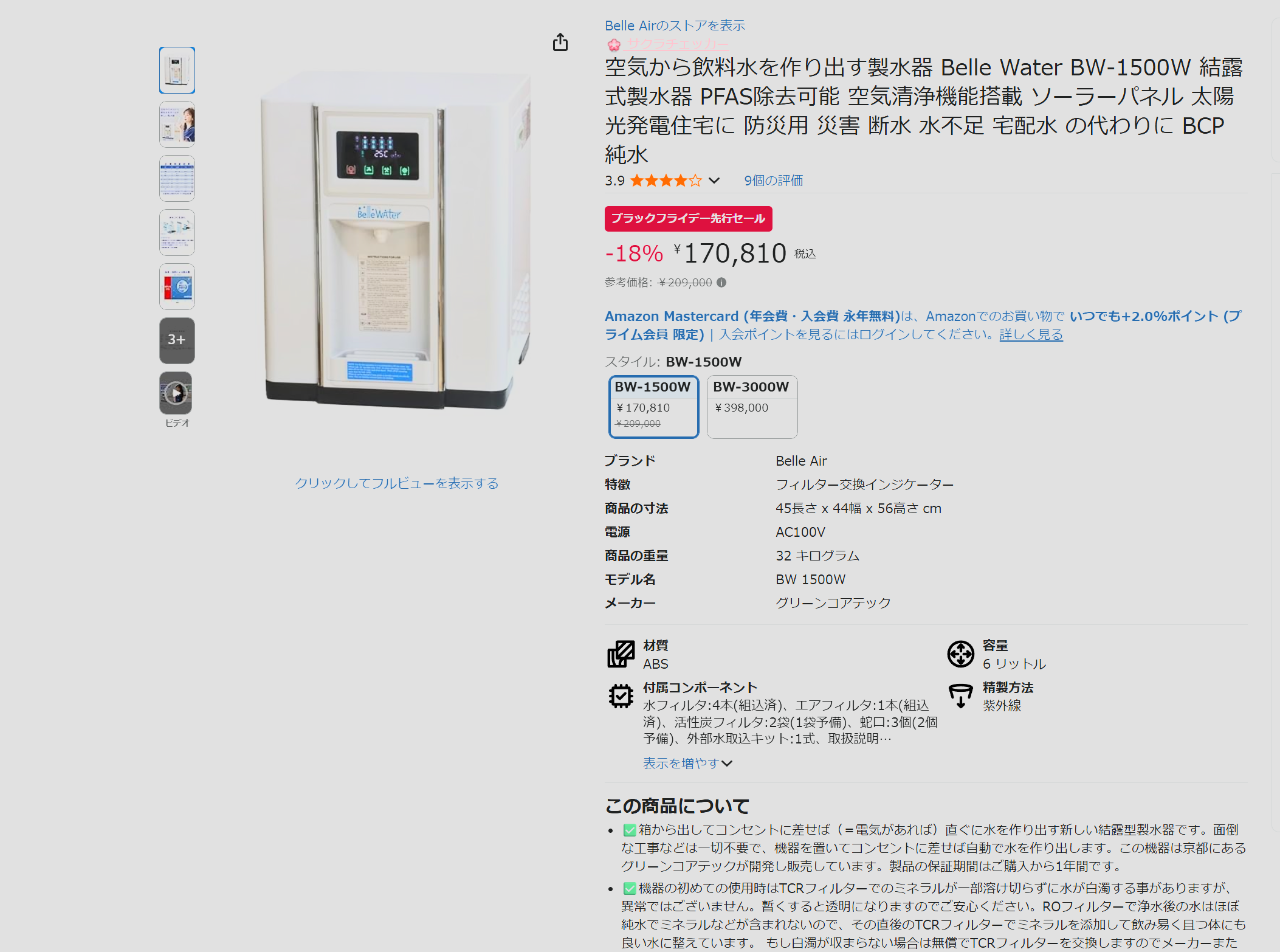Select the BW-3000W style option ¥398,000
This screenshot has width=1280, height=952.
pyautogui.click(x=752, y=406)
